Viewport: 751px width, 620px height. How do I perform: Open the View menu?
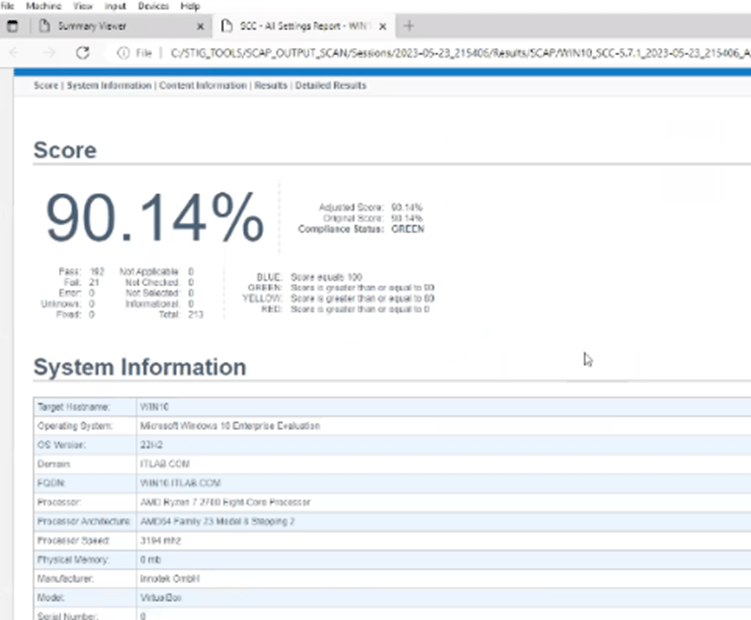click(x=83, y=6)
